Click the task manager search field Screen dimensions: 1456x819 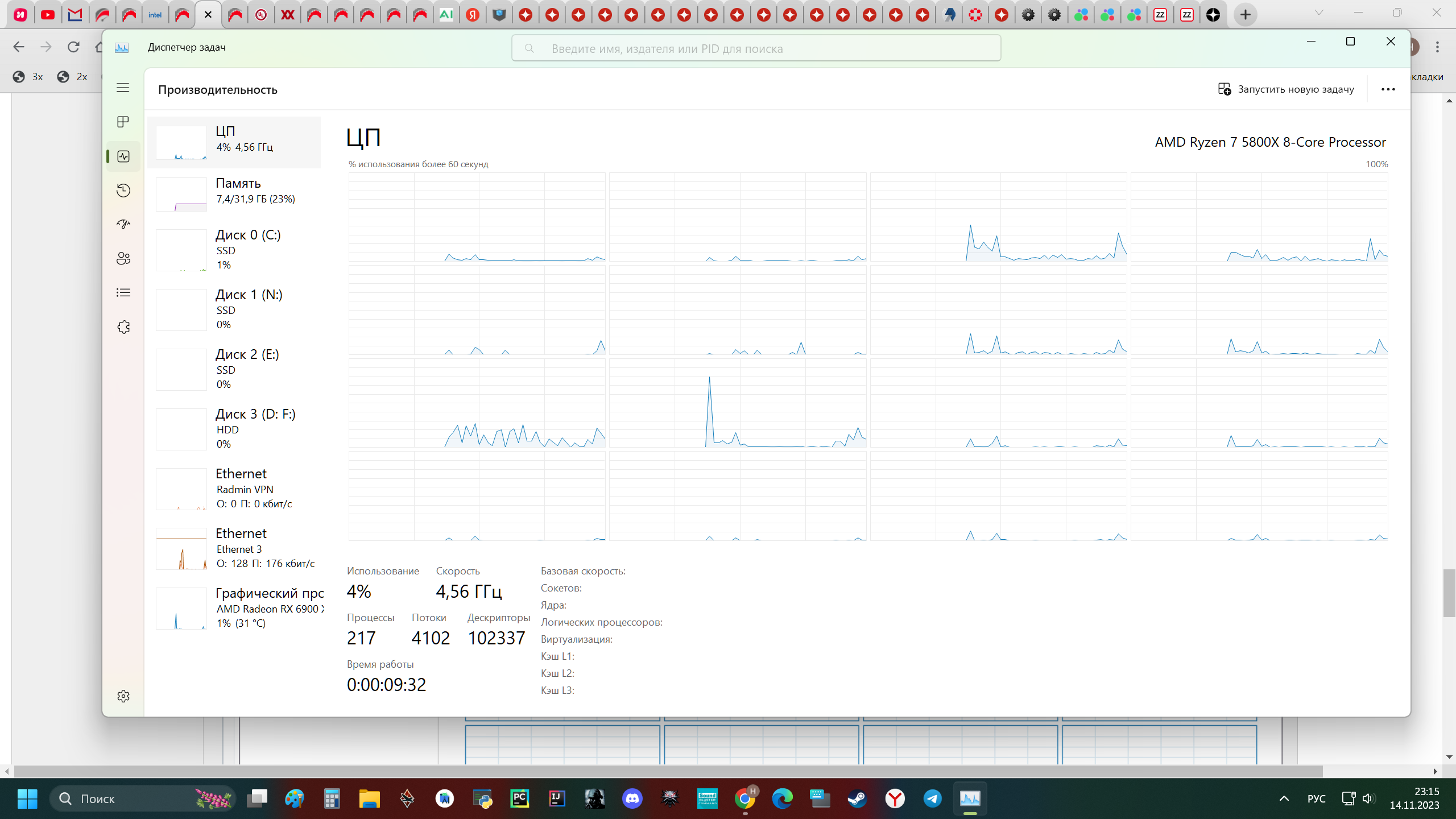point(756,48)
